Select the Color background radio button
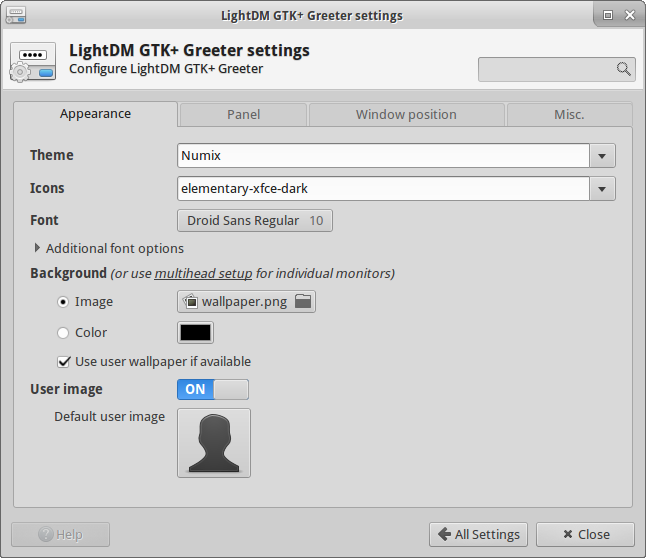 (x=63, y=333)
